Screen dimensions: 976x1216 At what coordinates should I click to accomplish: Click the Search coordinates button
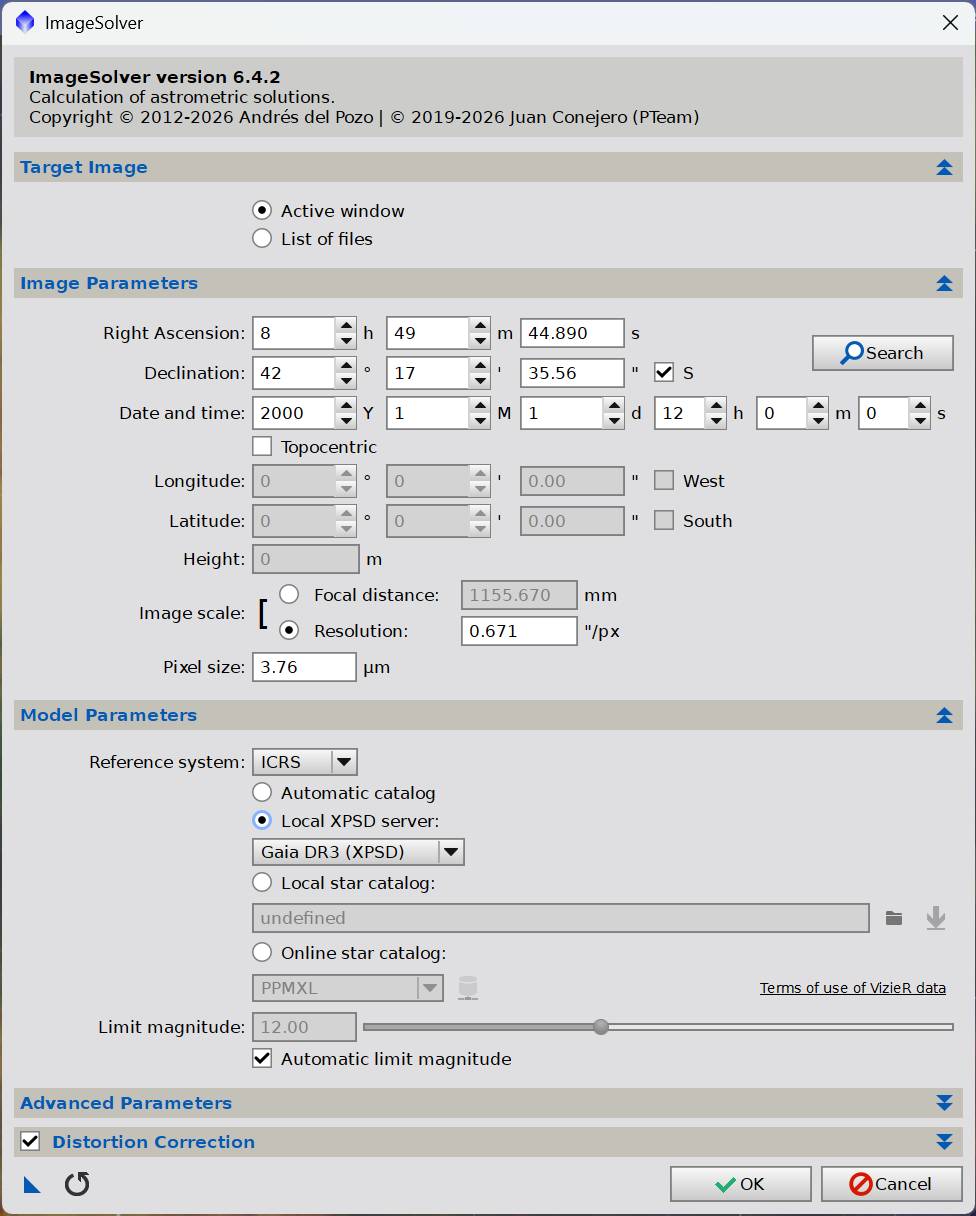pos(883,353)
